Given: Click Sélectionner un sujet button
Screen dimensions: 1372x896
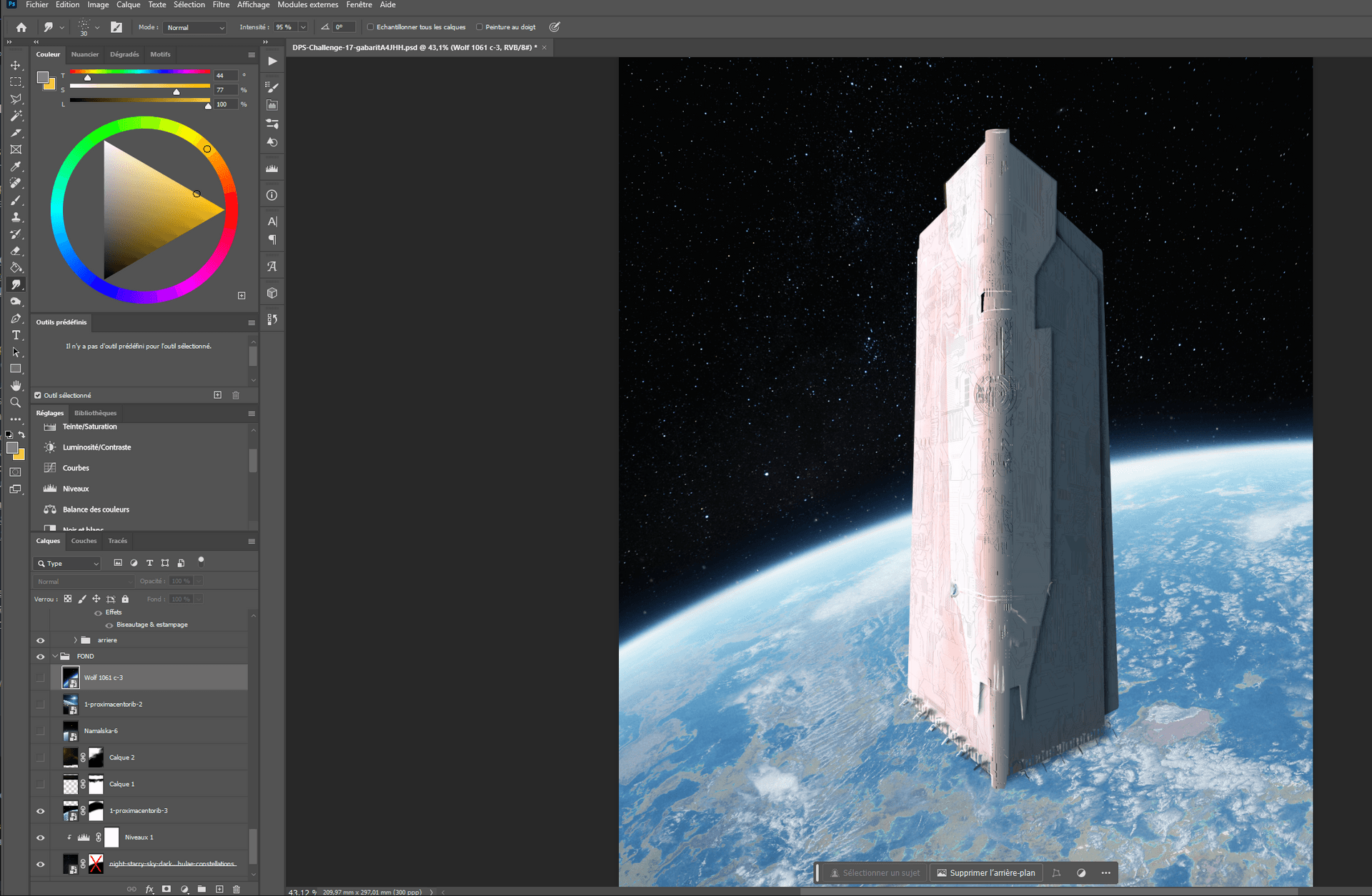Looking at the screenshot, I should pos(875,873).
